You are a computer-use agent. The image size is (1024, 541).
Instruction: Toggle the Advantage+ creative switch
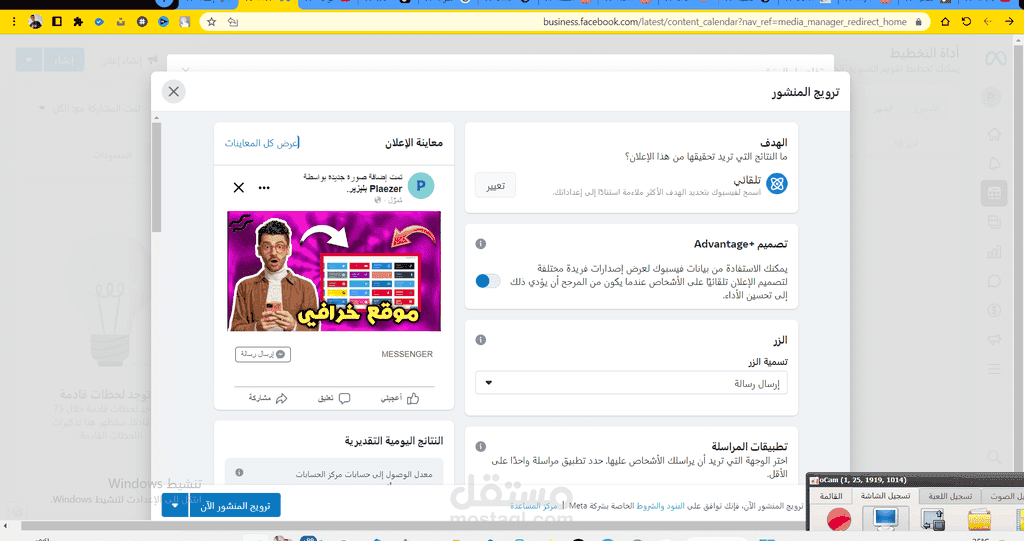(x=488, y=281)
